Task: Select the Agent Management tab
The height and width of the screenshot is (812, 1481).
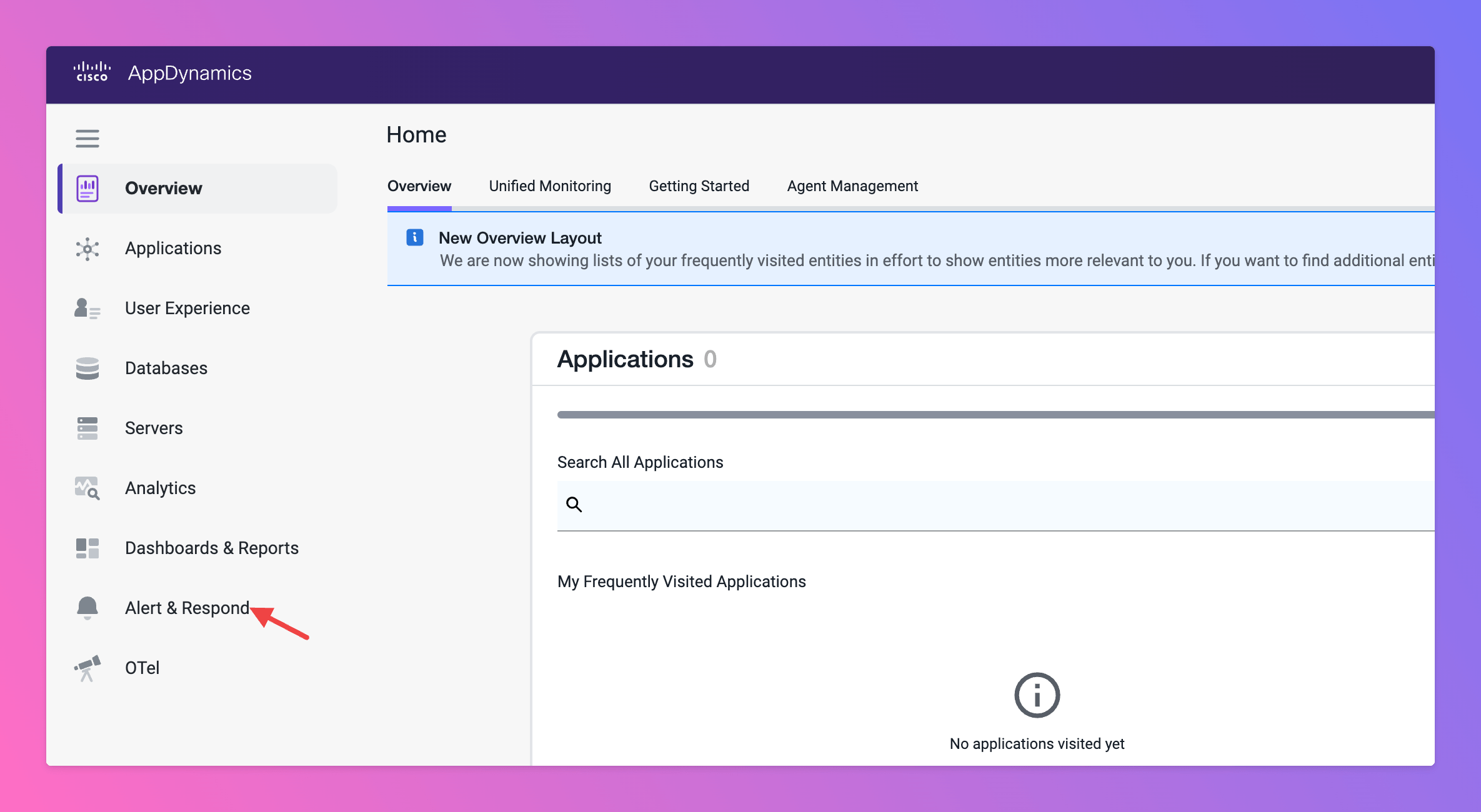Action: coord(852,186)
